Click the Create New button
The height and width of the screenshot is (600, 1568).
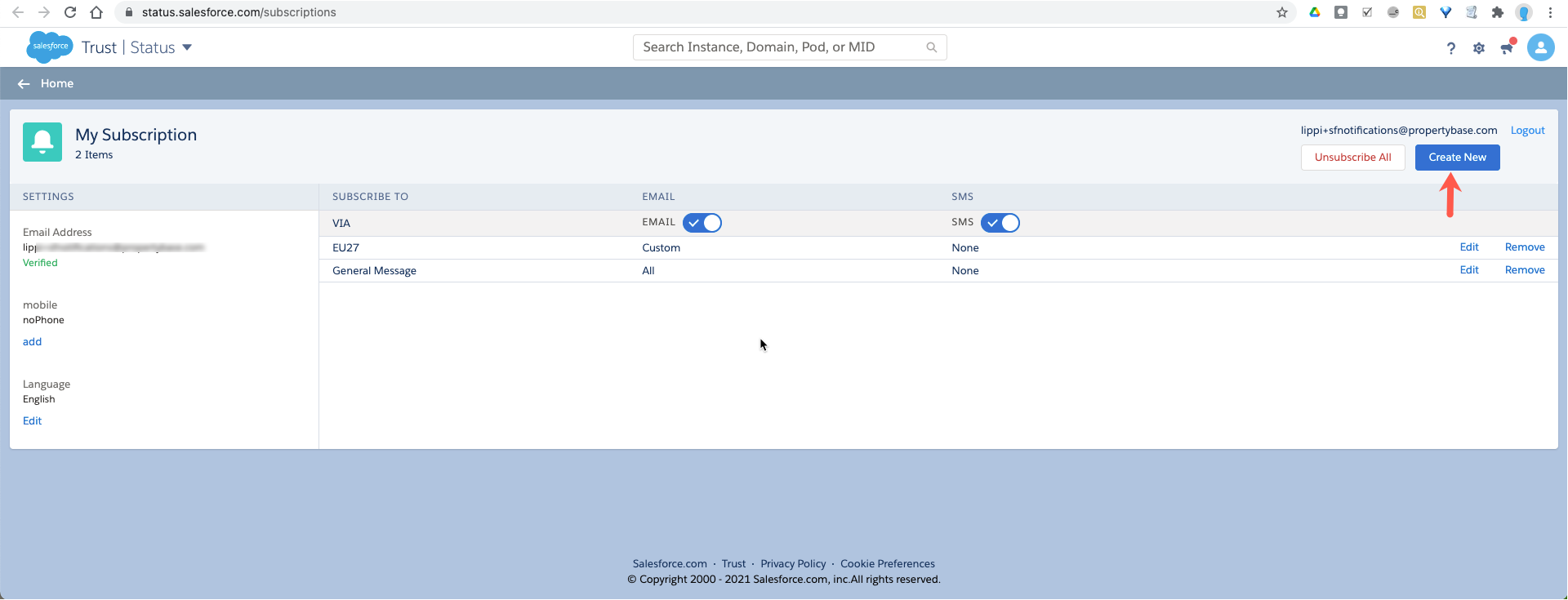click(x=1457, y=158)
